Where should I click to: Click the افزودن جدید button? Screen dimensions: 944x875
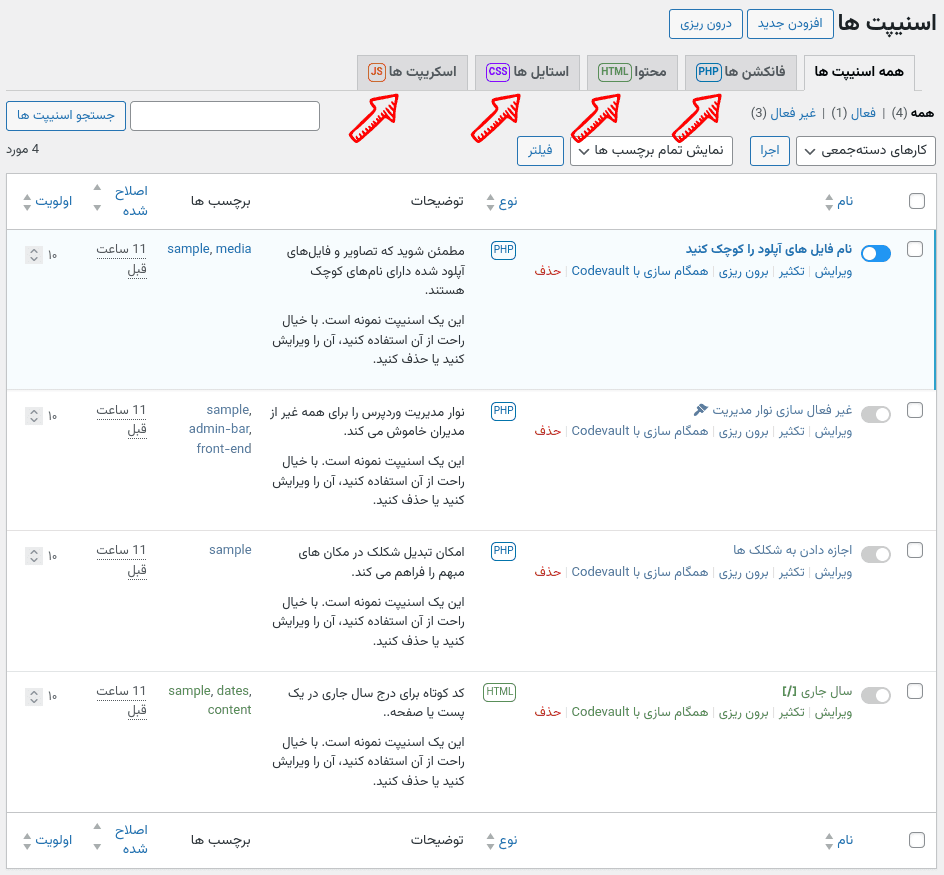tap(790, 24)
